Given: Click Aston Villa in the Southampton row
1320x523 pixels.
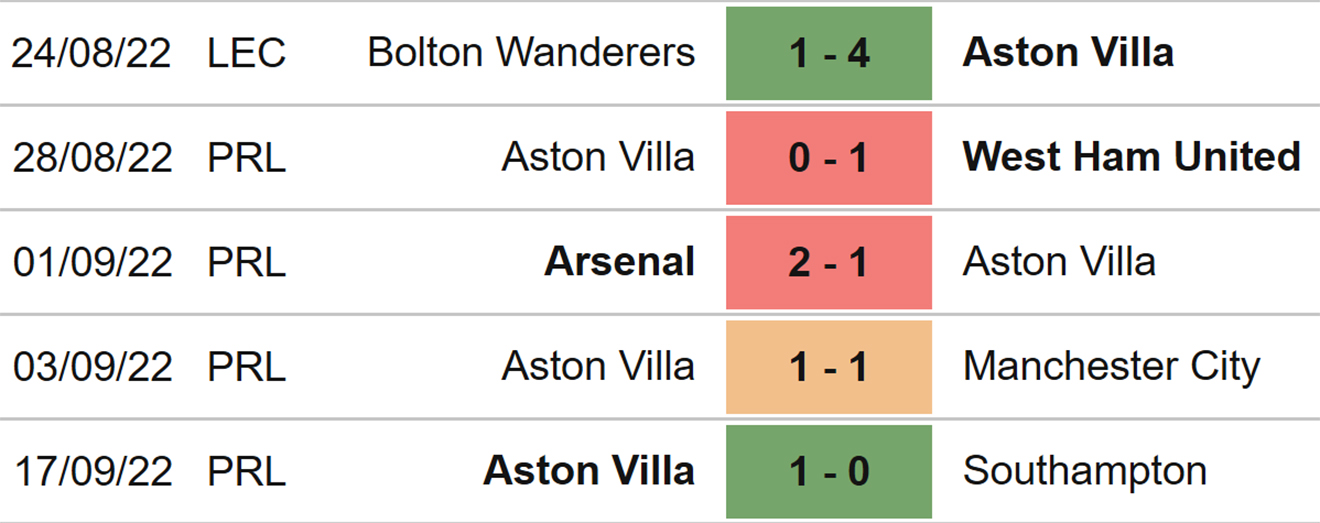Looking at the screenshot, I should (x=589, y=471).
